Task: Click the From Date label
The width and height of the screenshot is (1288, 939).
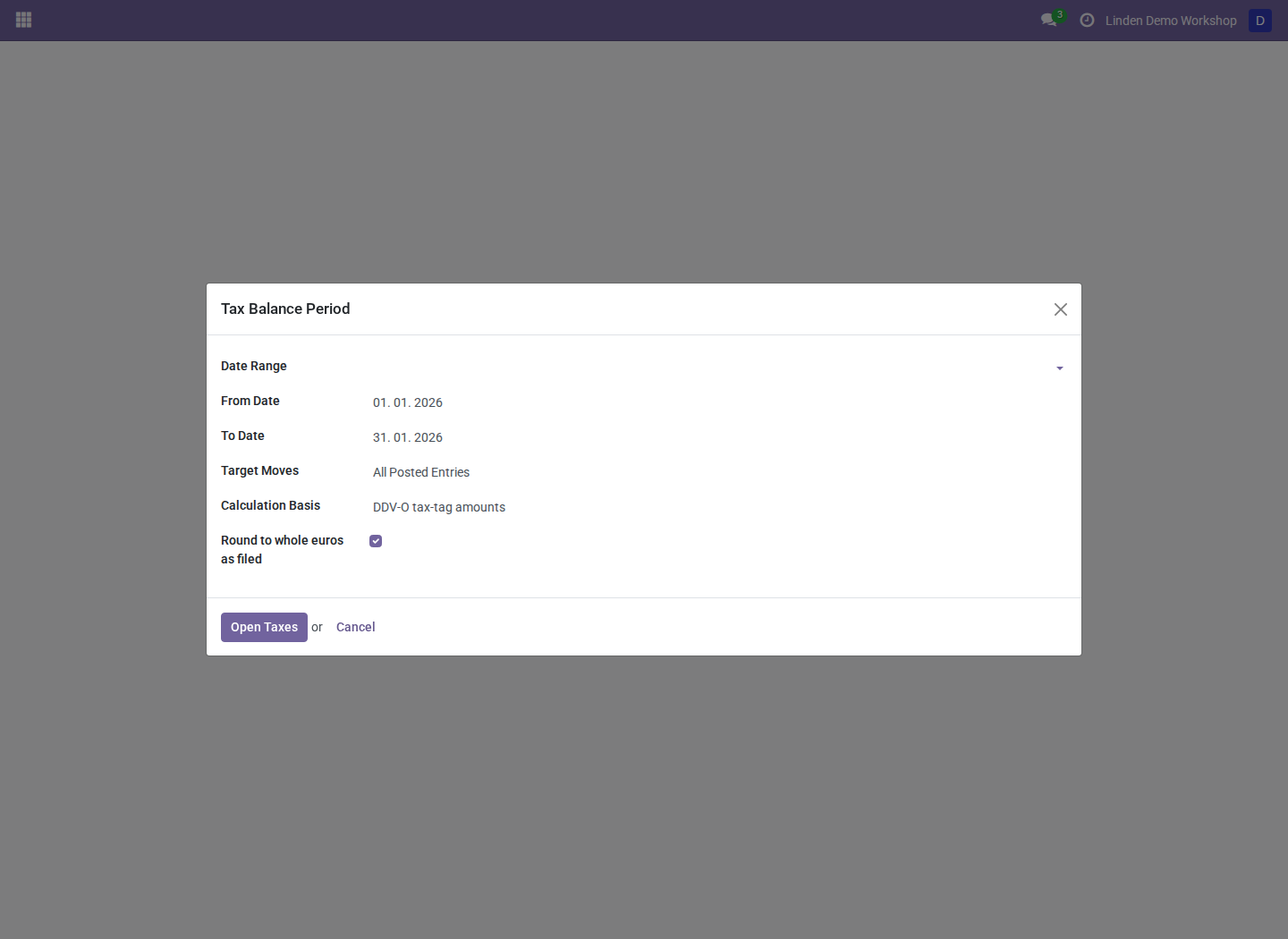Action: point(250,401)
